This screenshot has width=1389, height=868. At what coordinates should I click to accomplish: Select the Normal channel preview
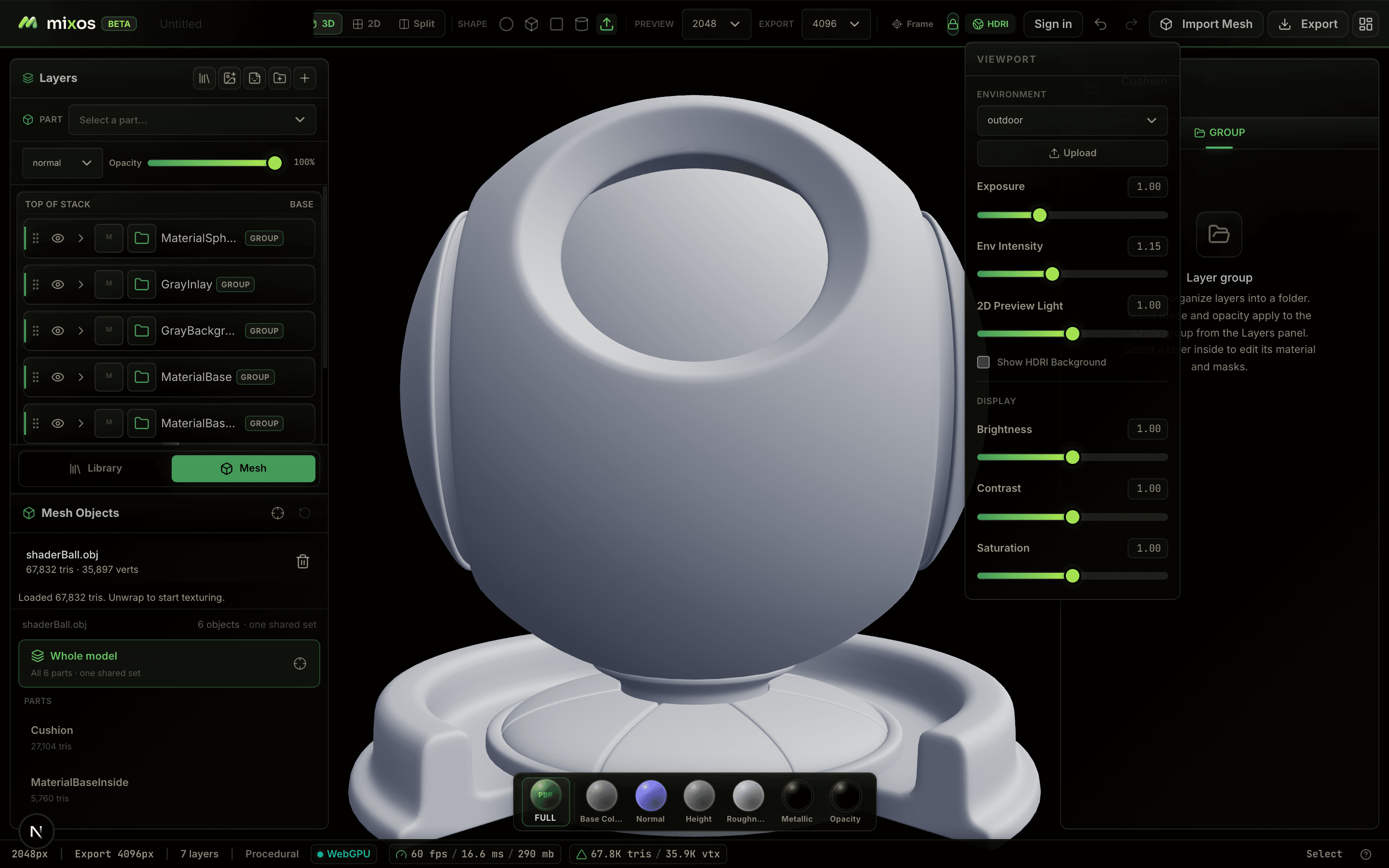coord(650,801)
